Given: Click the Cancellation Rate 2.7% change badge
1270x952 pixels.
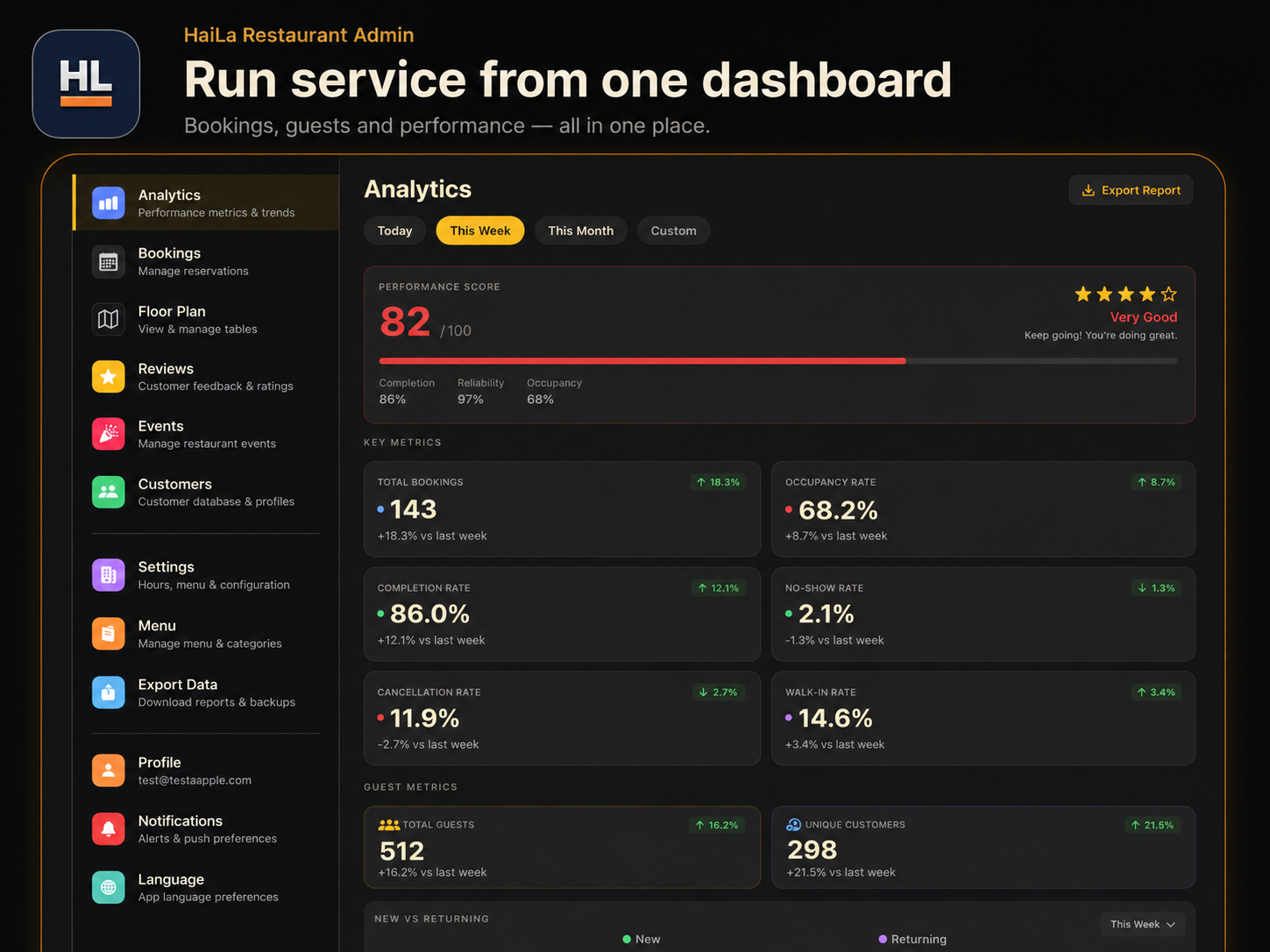Looking at the screenshot, I should click(x=718, y=693).
